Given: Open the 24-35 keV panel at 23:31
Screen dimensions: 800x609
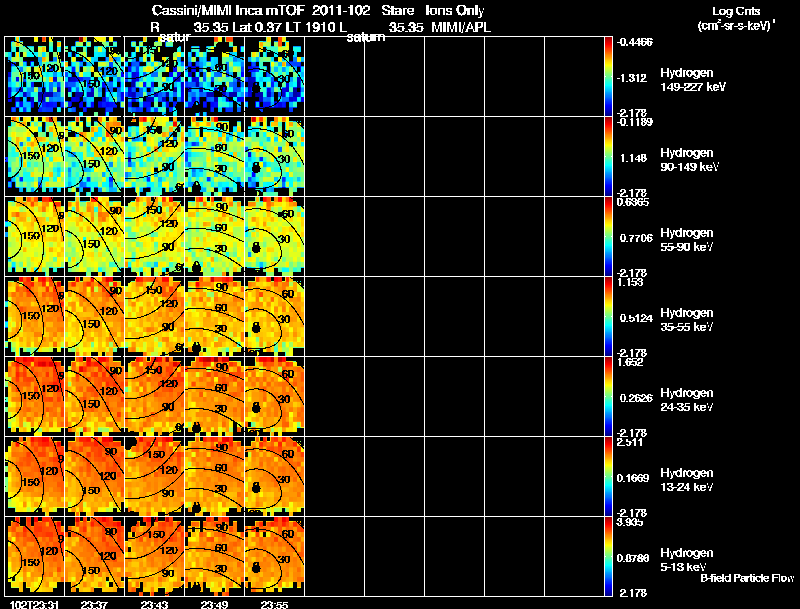Looking at the screenshot, I should click(35, 396).
